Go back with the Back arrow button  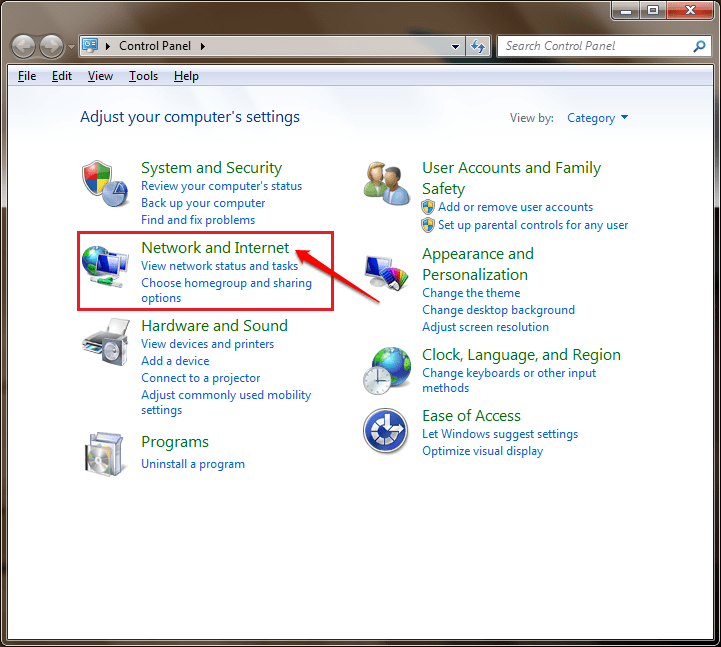click(x=23, y=46)
